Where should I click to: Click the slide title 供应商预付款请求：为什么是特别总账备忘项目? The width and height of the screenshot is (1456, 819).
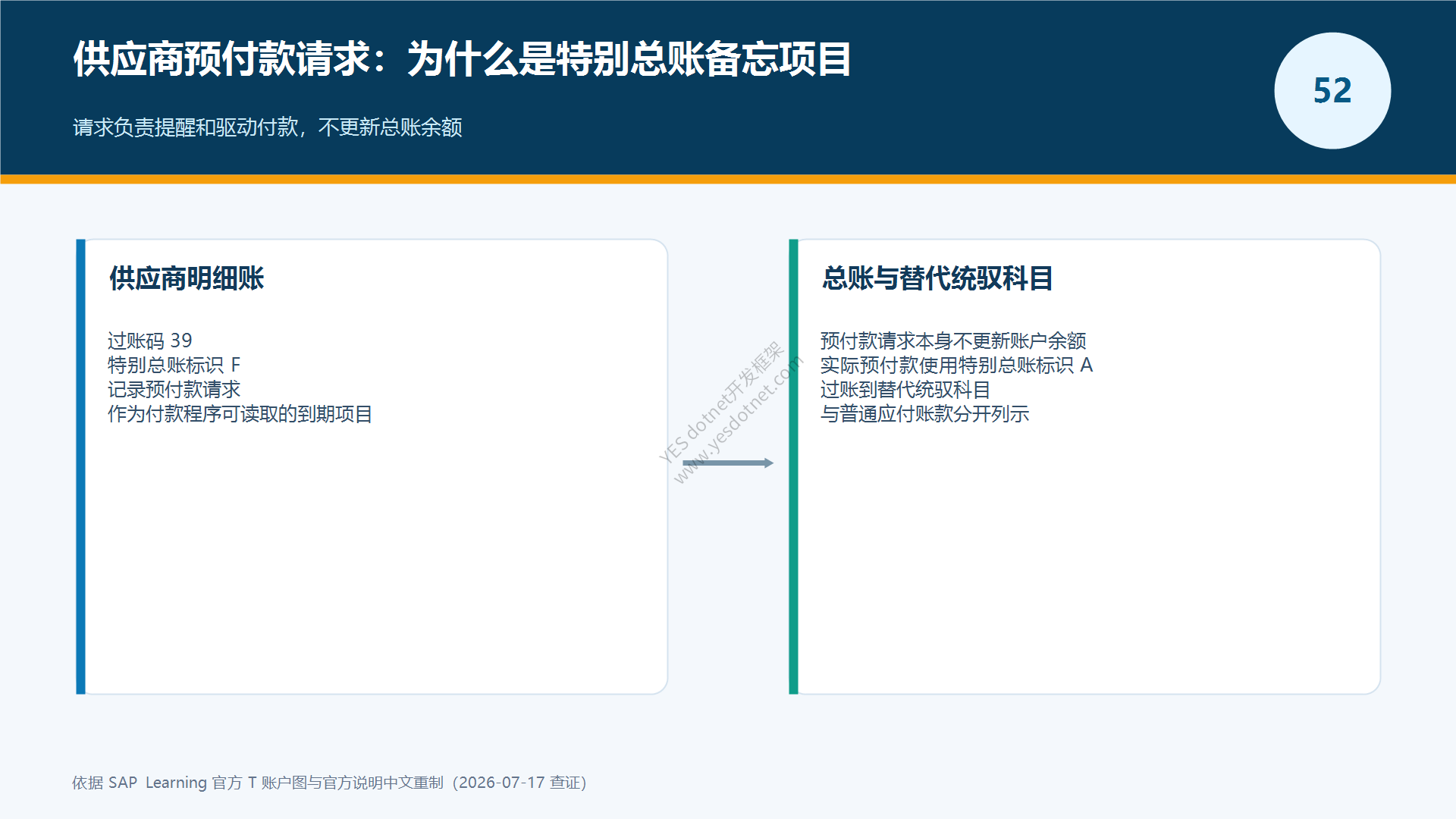pyautogui.click(x=462, y=59)
